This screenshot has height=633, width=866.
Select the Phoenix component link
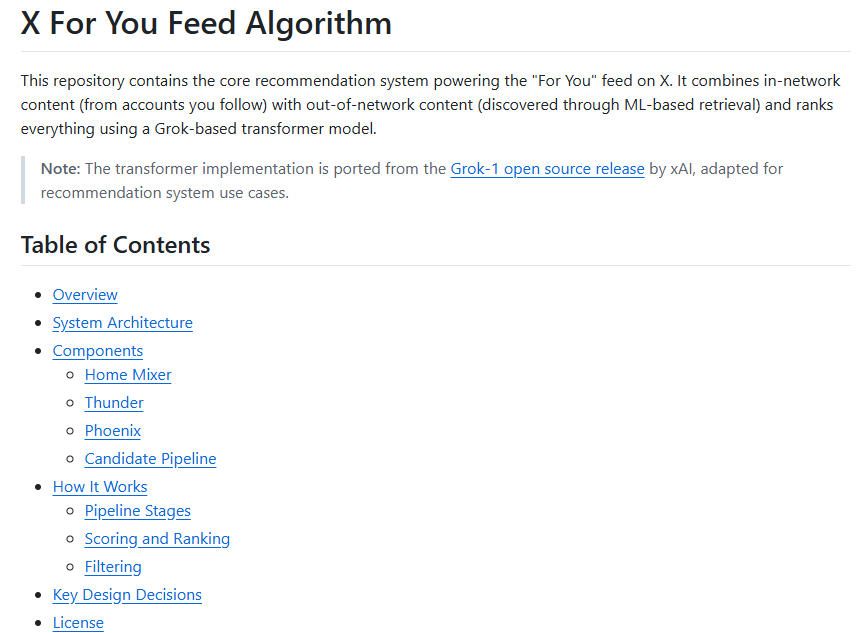(x=112, y=431)
